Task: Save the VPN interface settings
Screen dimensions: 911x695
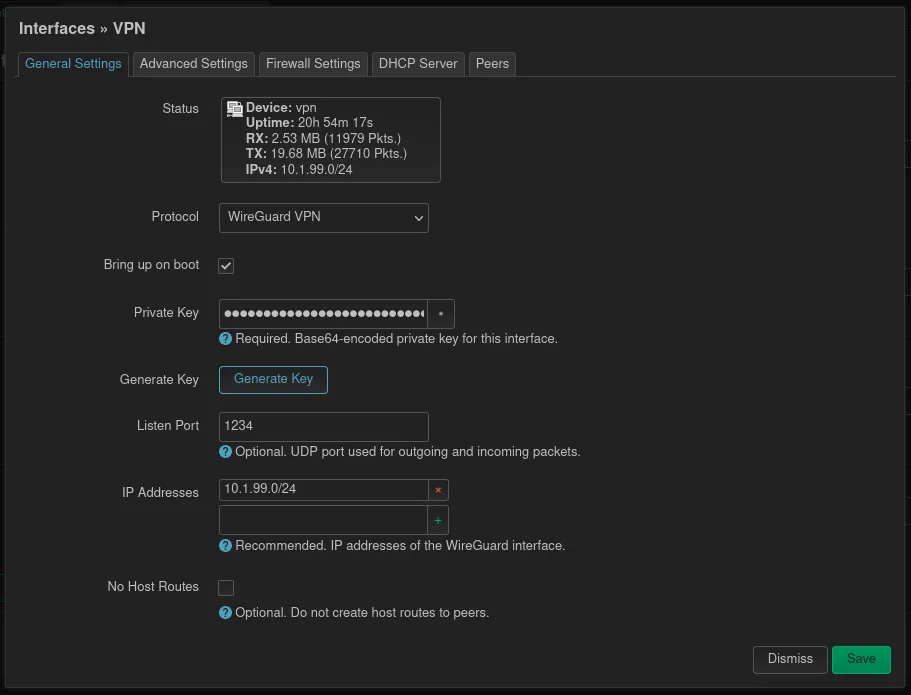Action: point(861,659)
